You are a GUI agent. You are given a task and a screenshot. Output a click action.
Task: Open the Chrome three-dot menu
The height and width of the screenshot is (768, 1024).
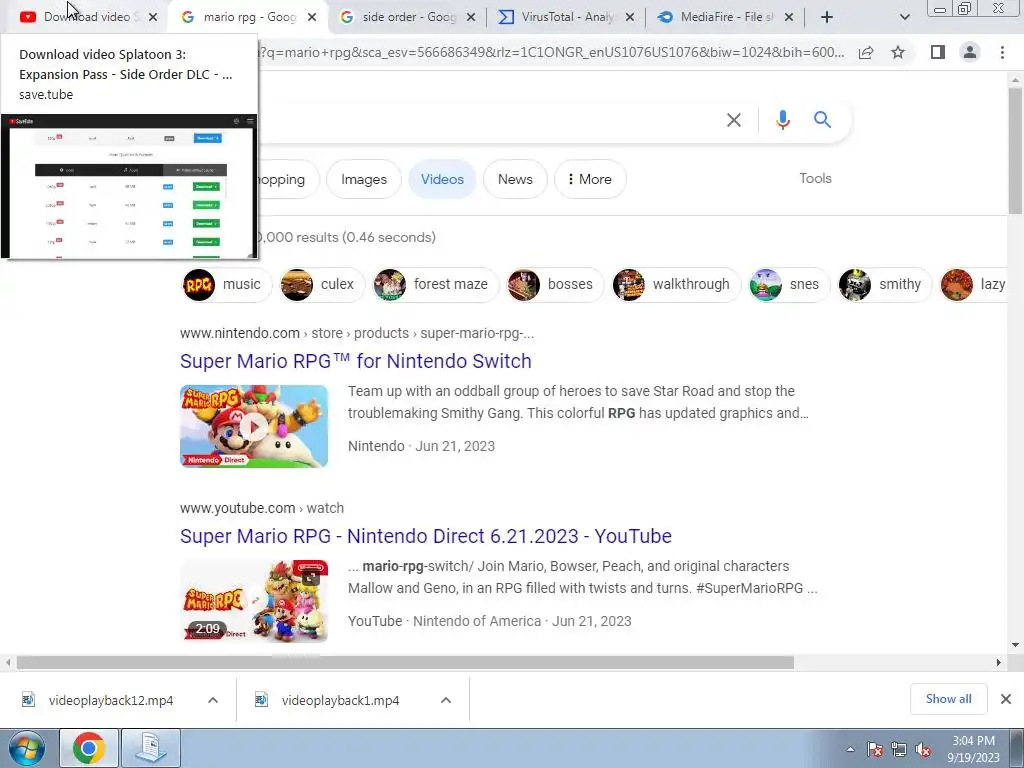tap(1002, 52)
